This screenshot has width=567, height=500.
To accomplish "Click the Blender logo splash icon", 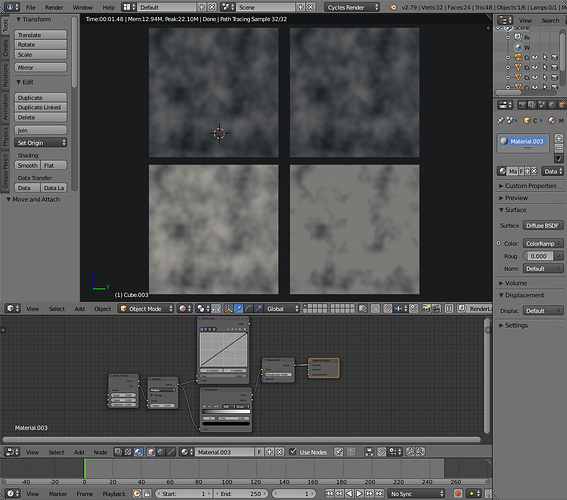I will (393, 7).
